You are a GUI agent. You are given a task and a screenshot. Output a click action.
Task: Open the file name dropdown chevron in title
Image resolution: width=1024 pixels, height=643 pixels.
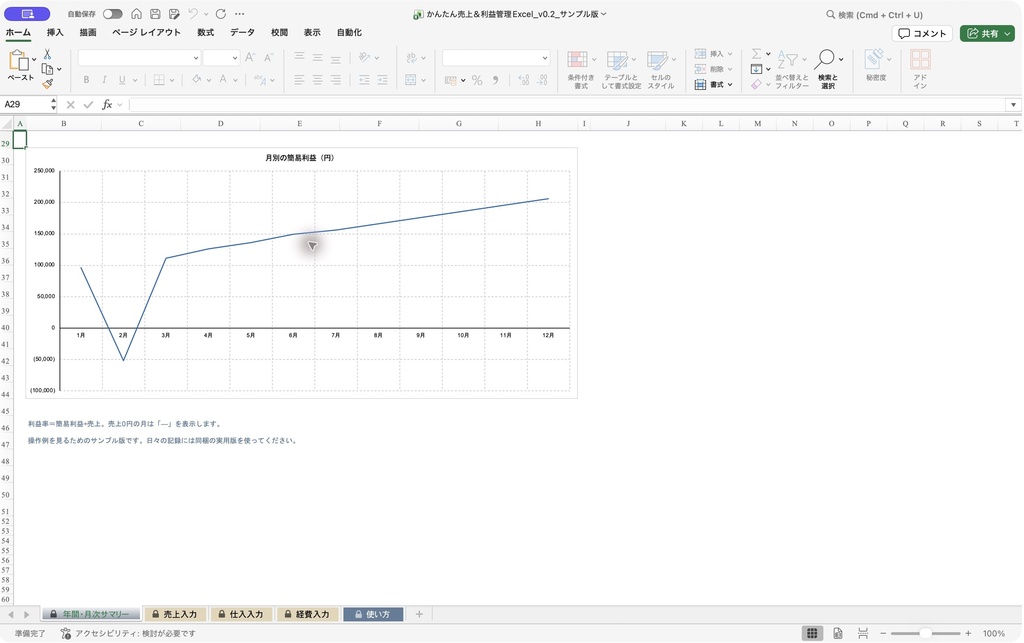(603, 14)
